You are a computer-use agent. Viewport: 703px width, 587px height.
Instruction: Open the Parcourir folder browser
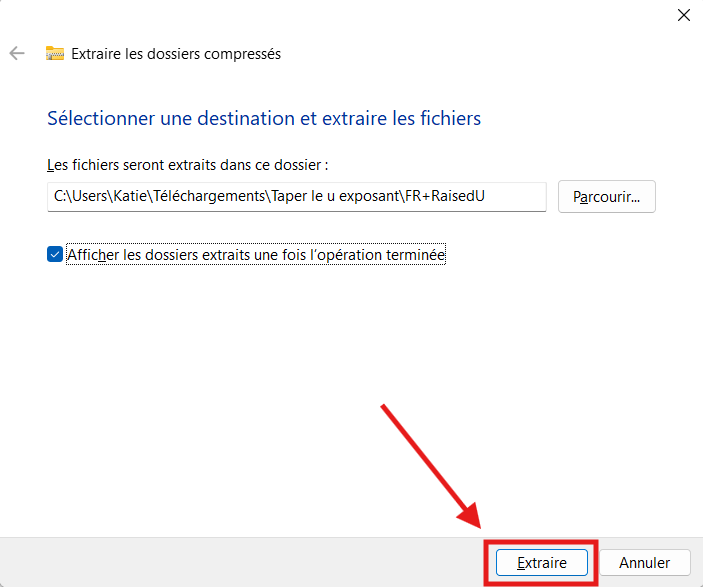(x=607, y=197)
